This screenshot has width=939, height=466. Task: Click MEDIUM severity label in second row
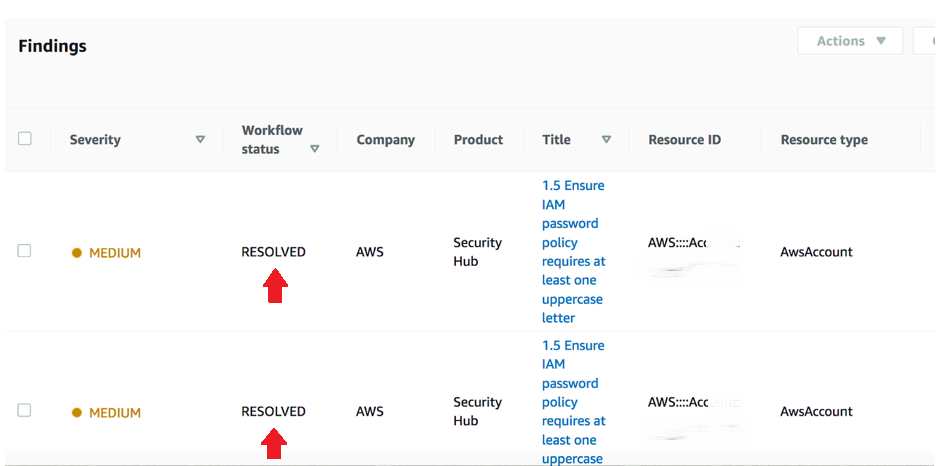[115, 413]
